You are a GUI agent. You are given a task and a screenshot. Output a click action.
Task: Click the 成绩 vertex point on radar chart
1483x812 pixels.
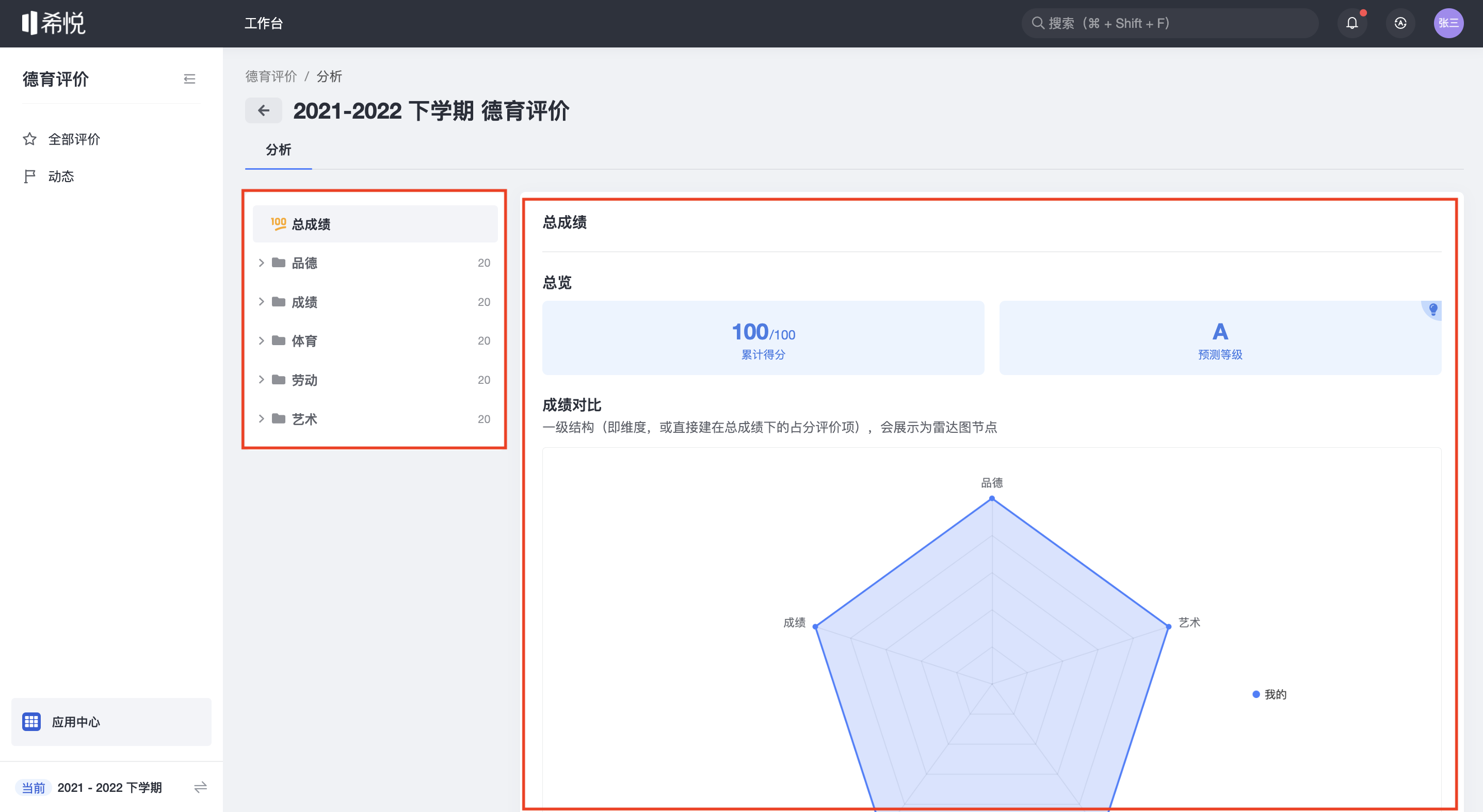(815, 626)
